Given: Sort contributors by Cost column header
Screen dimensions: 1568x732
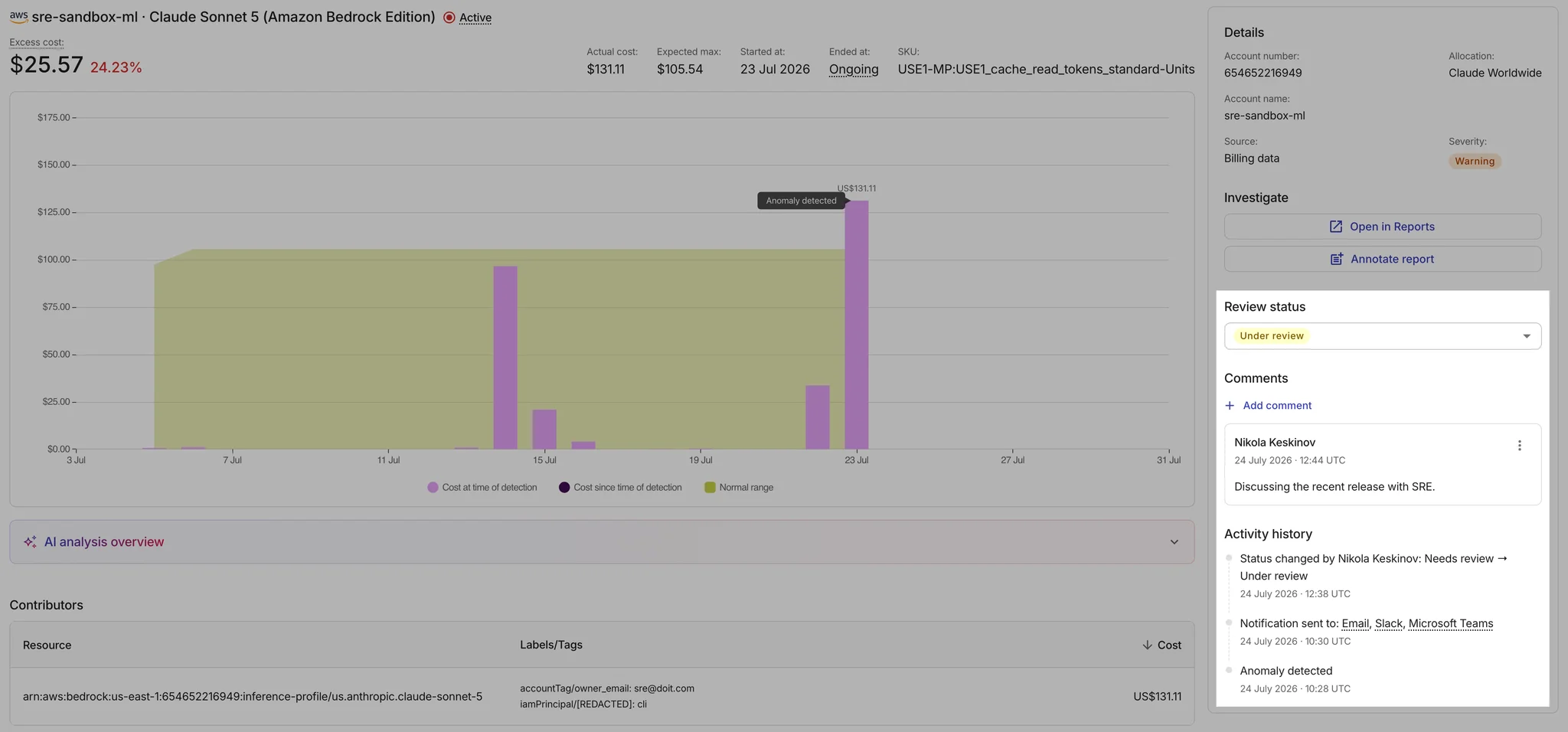Looking at the screenshot, I should (x=1161, y=645).
